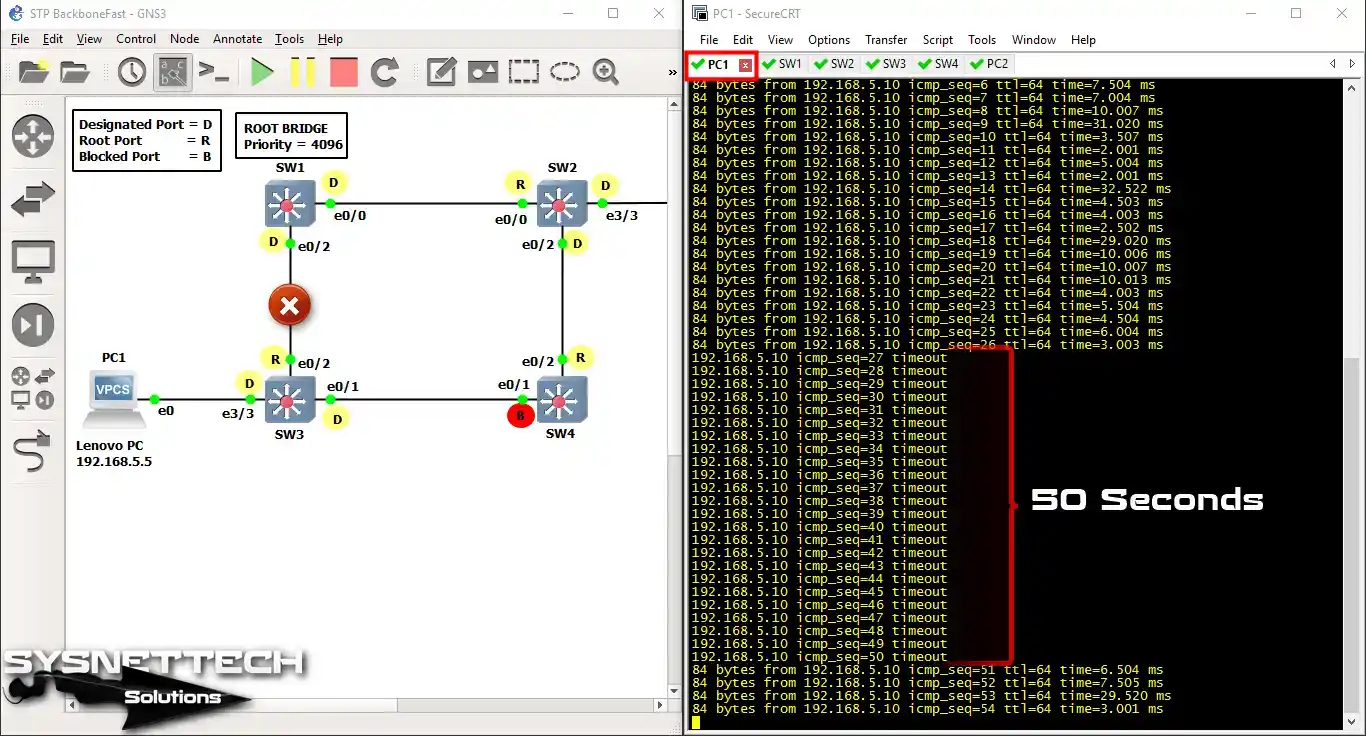Select the Draw ellipse tool
Image resolution: width=1366 pixels, height=736 pixels.
pyautogui.click(x=565, y=71)
